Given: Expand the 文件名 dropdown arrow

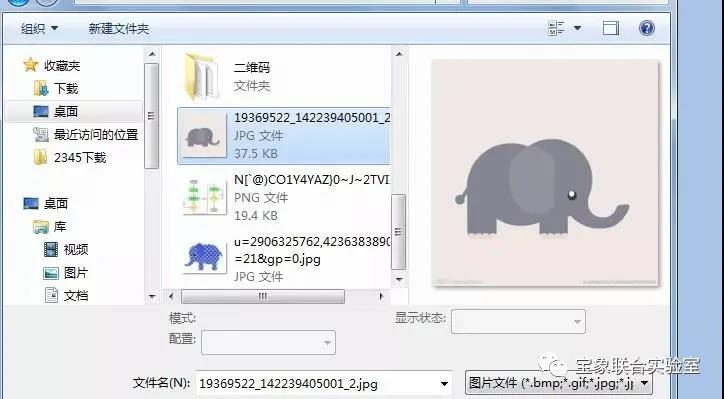Looking at the screenshot, I should [x=444, y=383].
